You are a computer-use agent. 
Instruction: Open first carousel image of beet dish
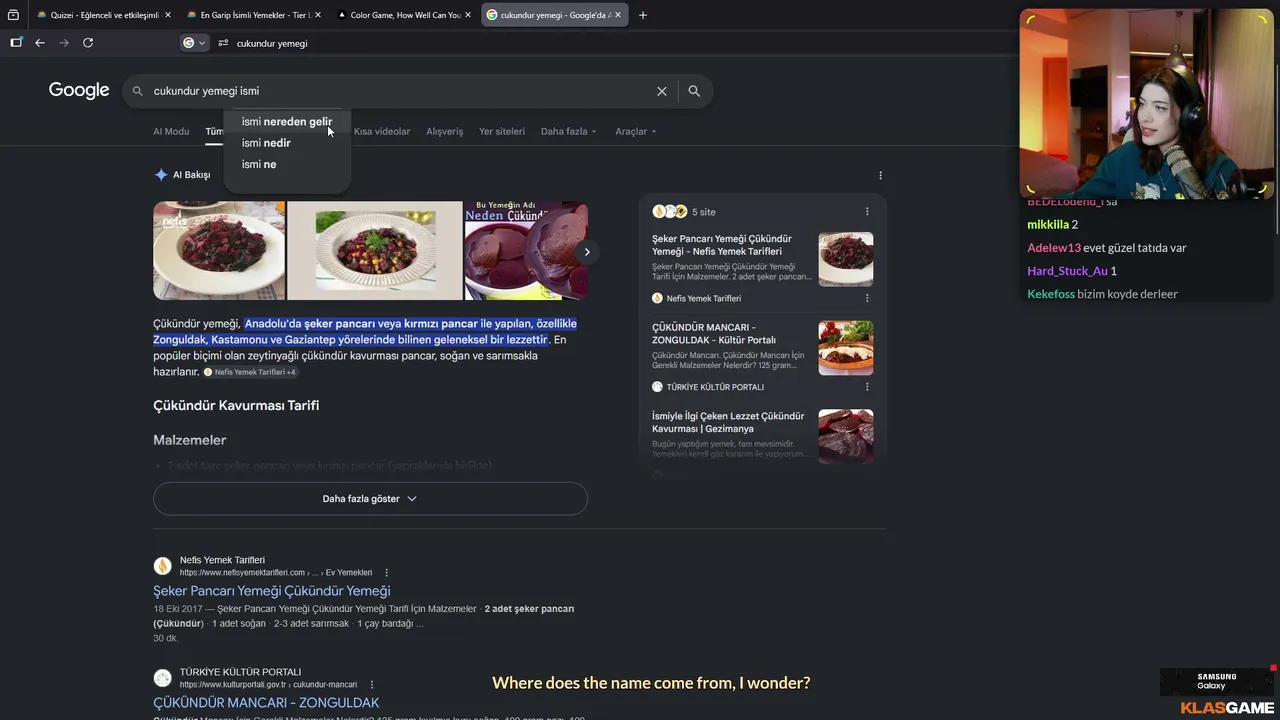pyautogui.click(x=219, y=251)
